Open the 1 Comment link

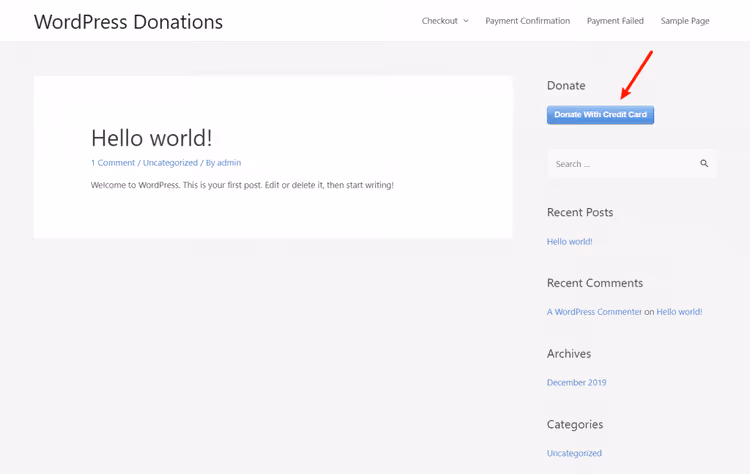113,163
